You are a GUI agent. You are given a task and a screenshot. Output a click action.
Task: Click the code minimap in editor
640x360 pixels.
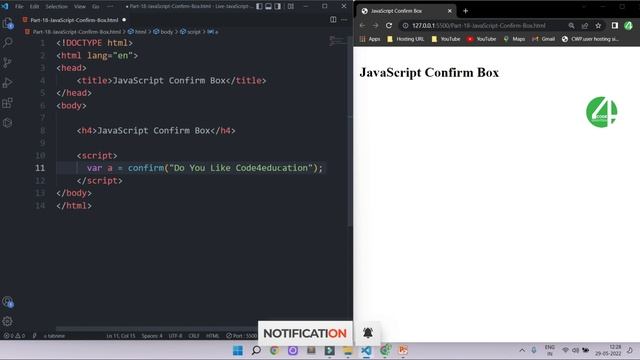(337, 40)
